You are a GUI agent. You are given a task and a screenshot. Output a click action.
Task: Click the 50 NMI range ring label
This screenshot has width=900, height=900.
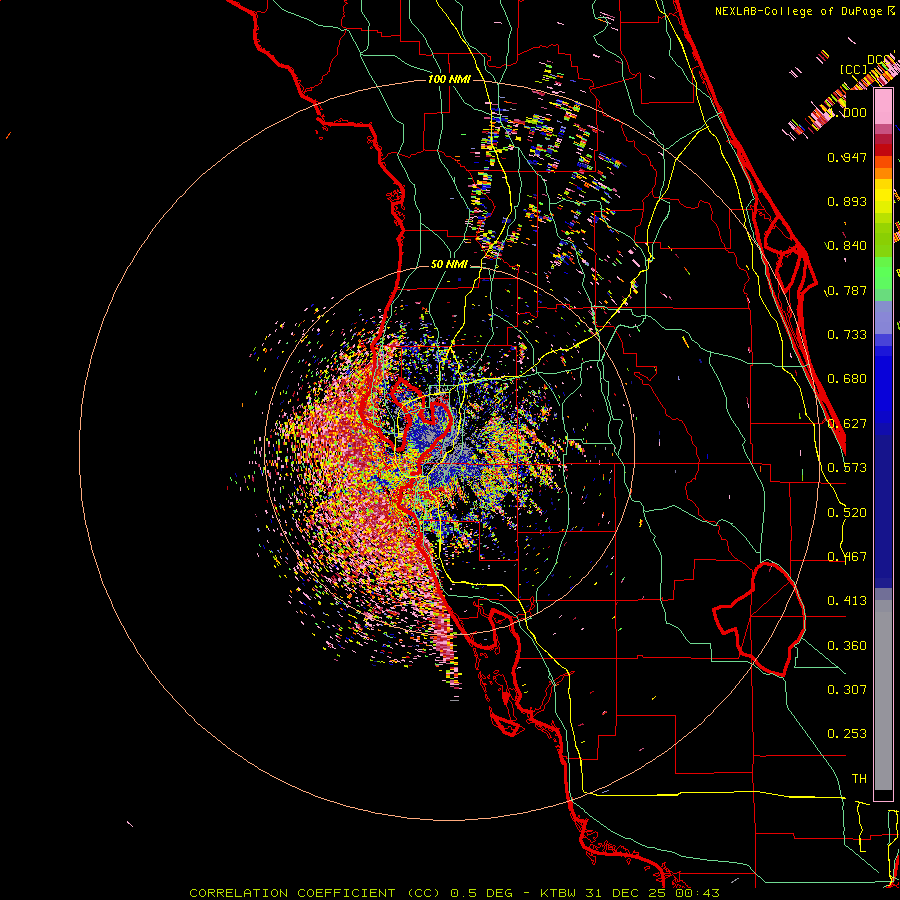449,264
